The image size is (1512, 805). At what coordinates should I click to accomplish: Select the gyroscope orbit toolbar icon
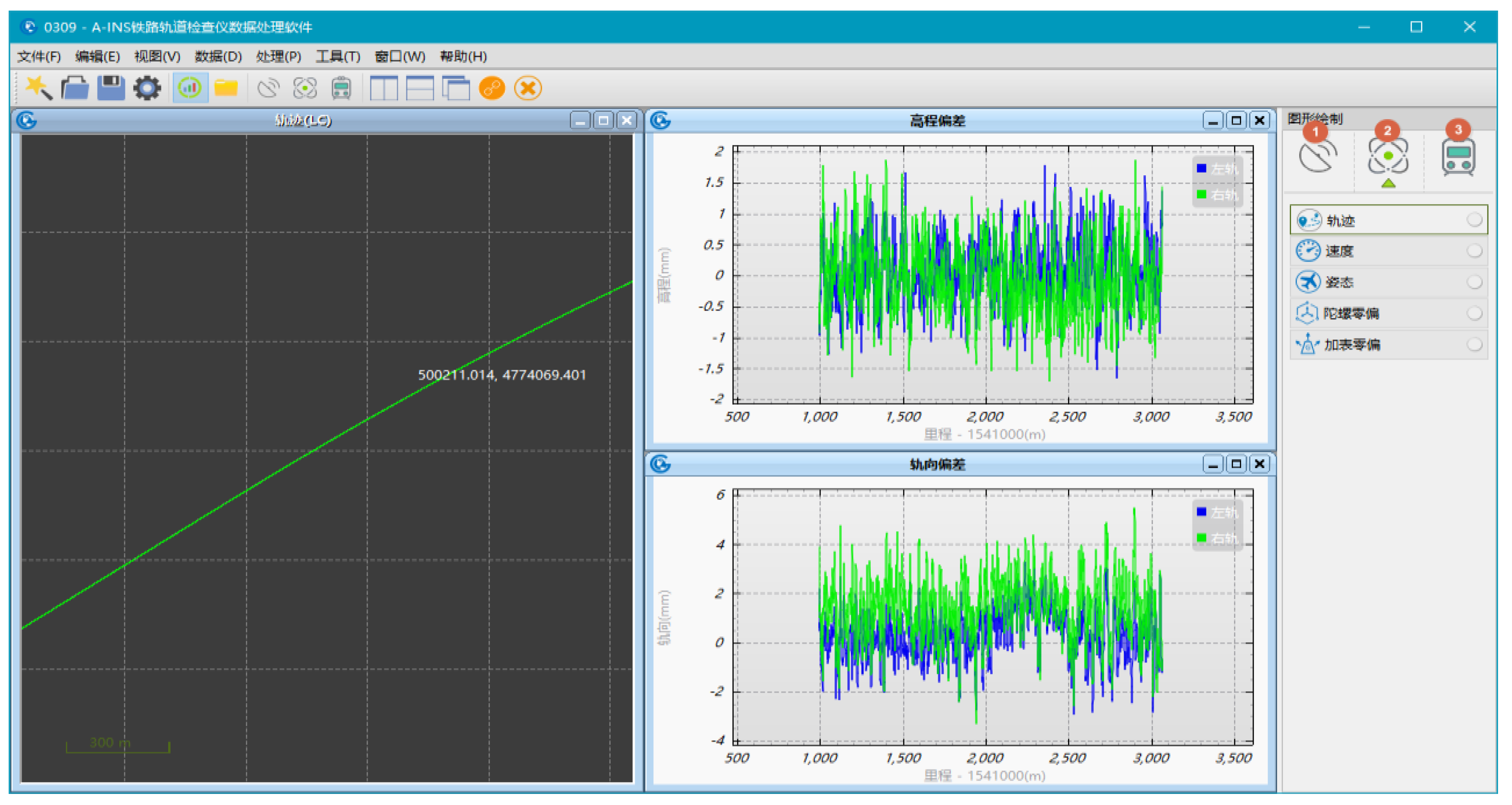click(305, 88)
